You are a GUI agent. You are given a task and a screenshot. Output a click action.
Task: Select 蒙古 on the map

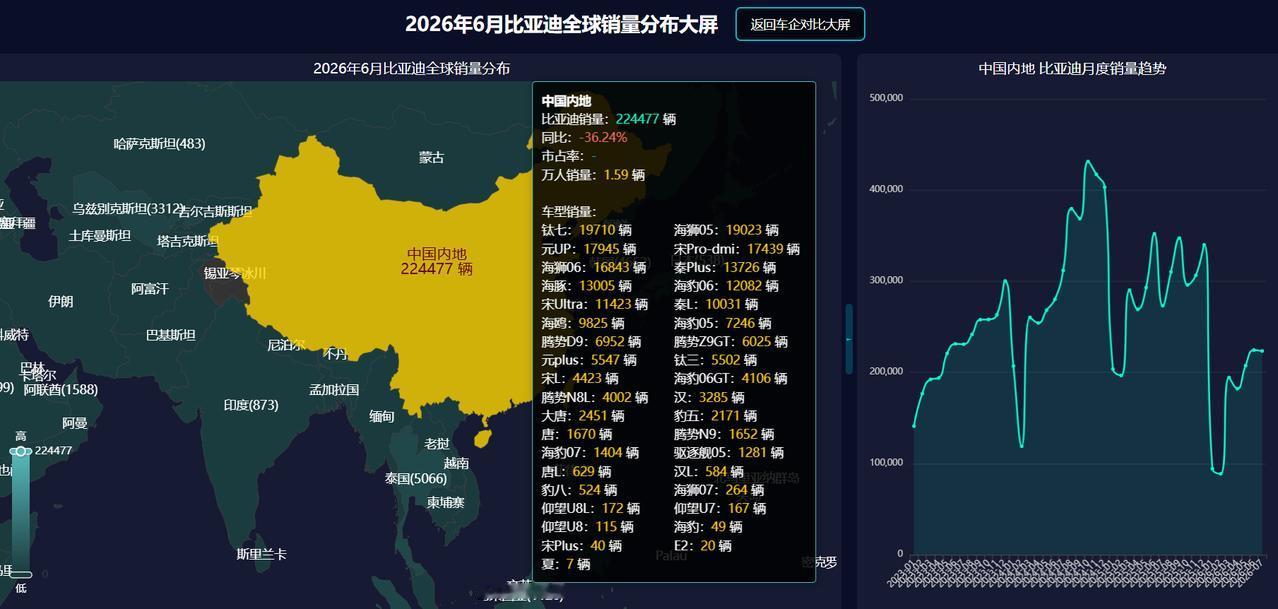pyautogui.click(x=431, y=158)
